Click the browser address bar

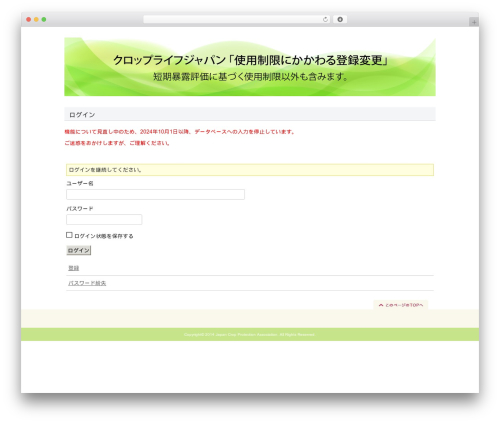(237, 19)
